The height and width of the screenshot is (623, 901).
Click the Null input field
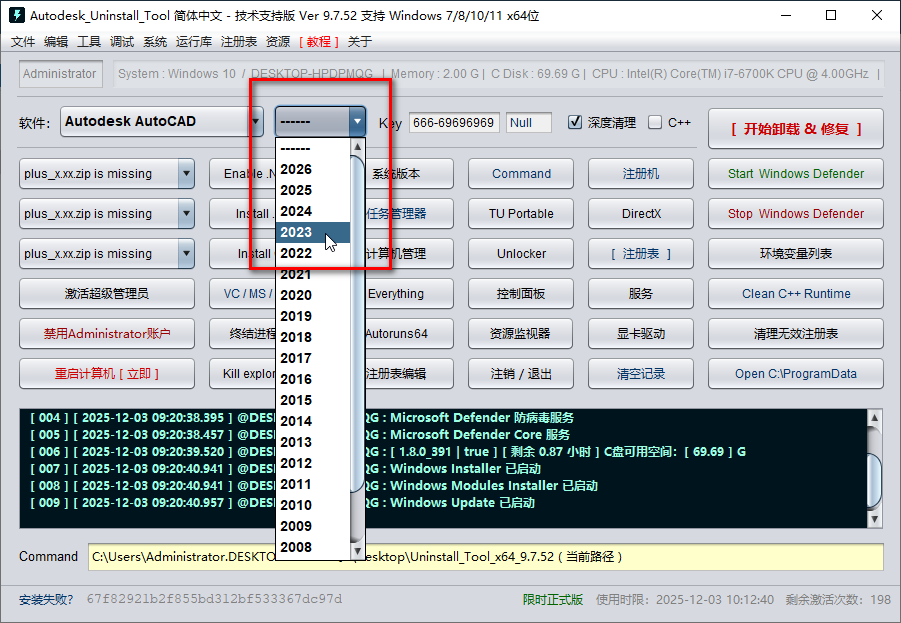(x=529, y=122)
